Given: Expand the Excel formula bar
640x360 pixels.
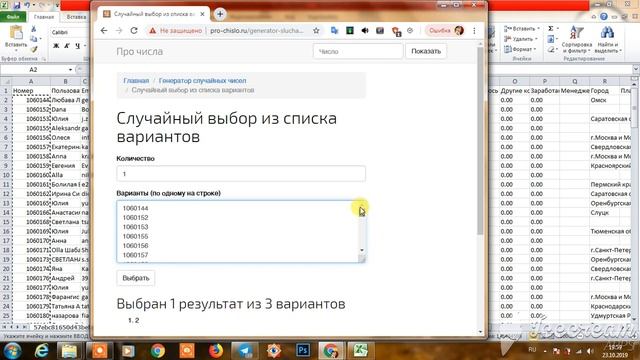Looking at the screenshot, I should 636,70.
